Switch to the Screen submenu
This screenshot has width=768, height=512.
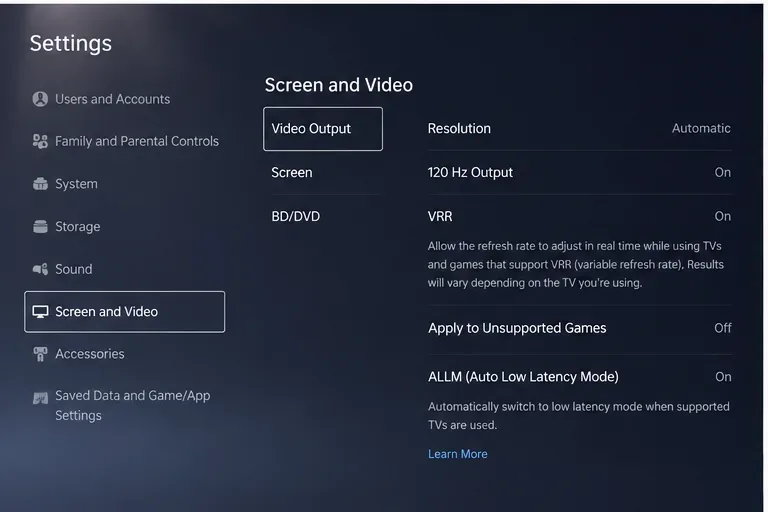pyautogui.click(x=292, y=172)
